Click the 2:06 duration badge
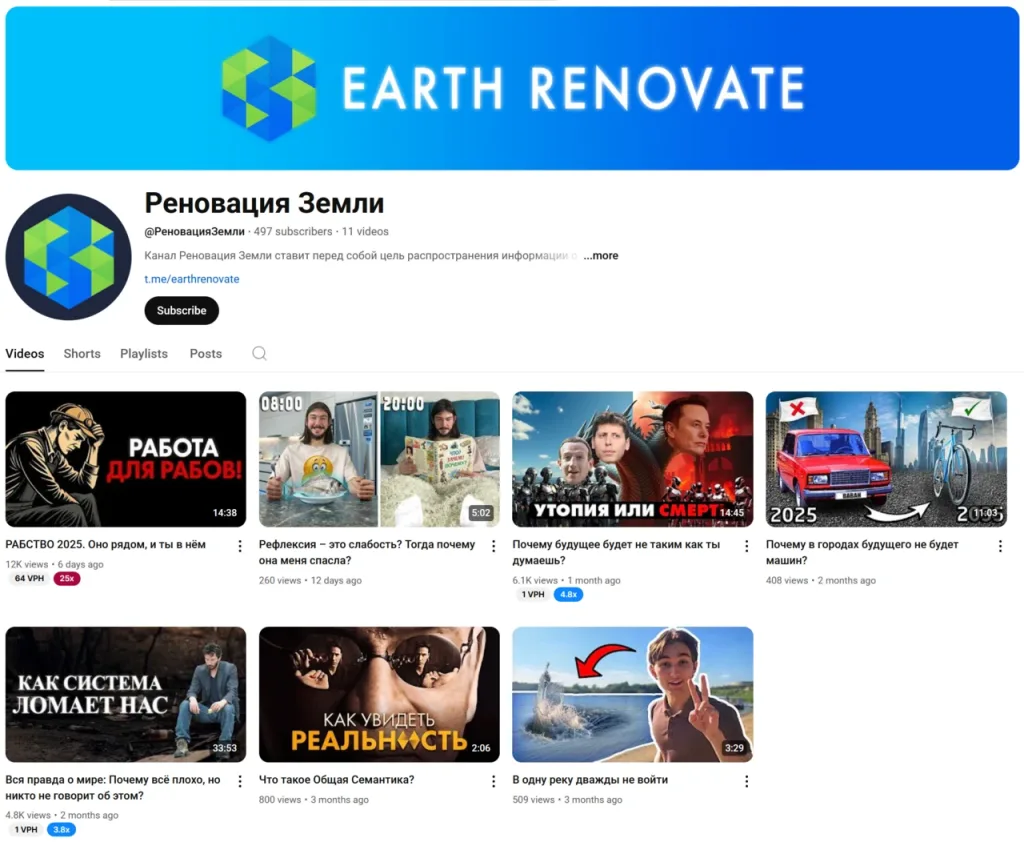The width and height of the screenshot is (1024, 842). (481, 748)
